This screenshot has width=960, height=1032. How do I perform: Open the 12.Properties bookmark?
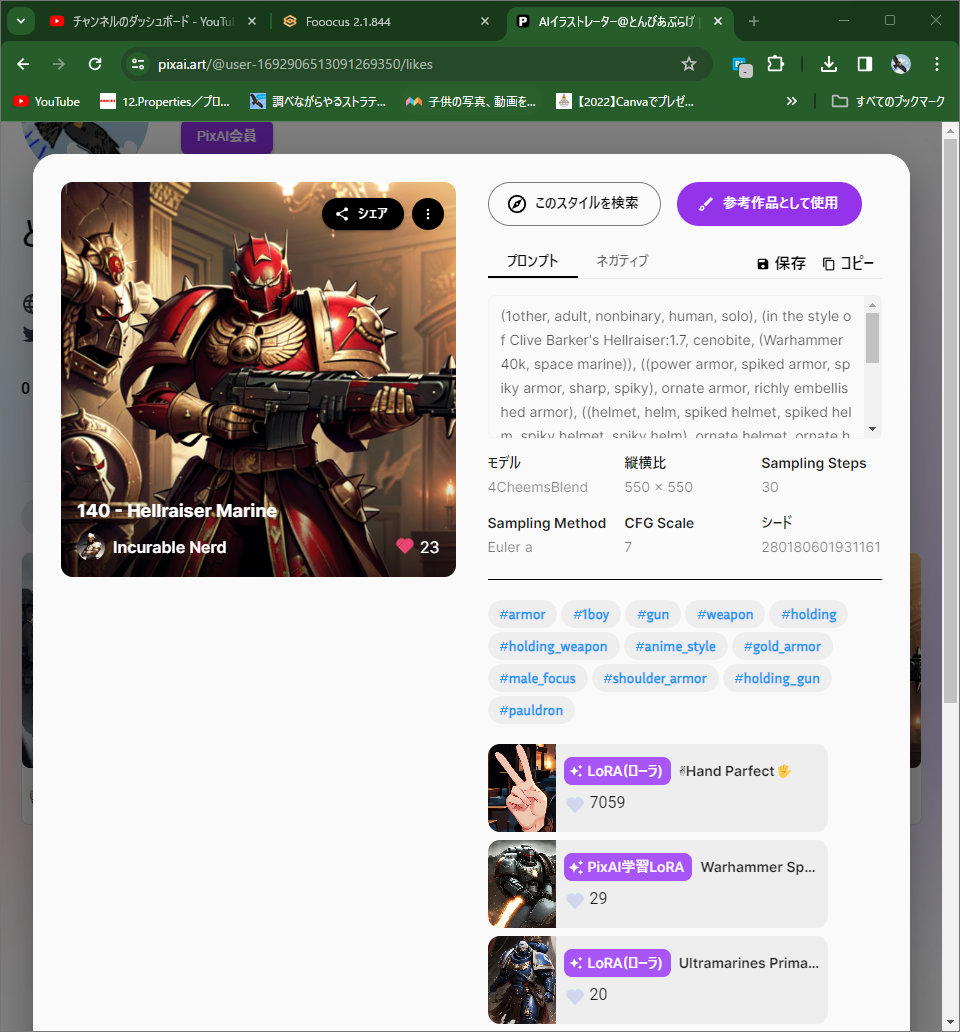tap(164, 101)
